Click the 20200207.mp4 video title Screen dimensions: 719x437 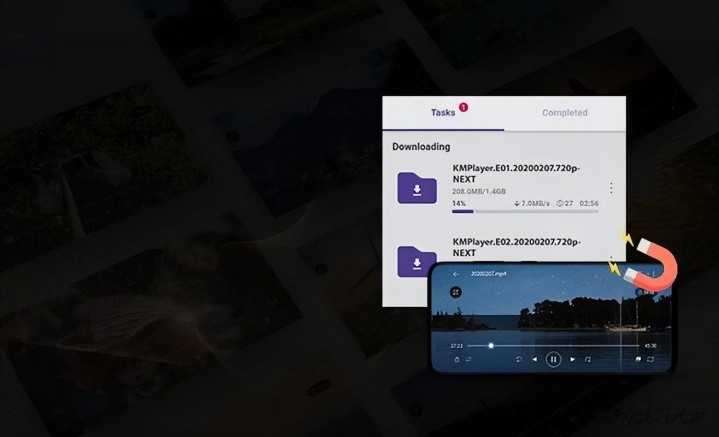489,274
